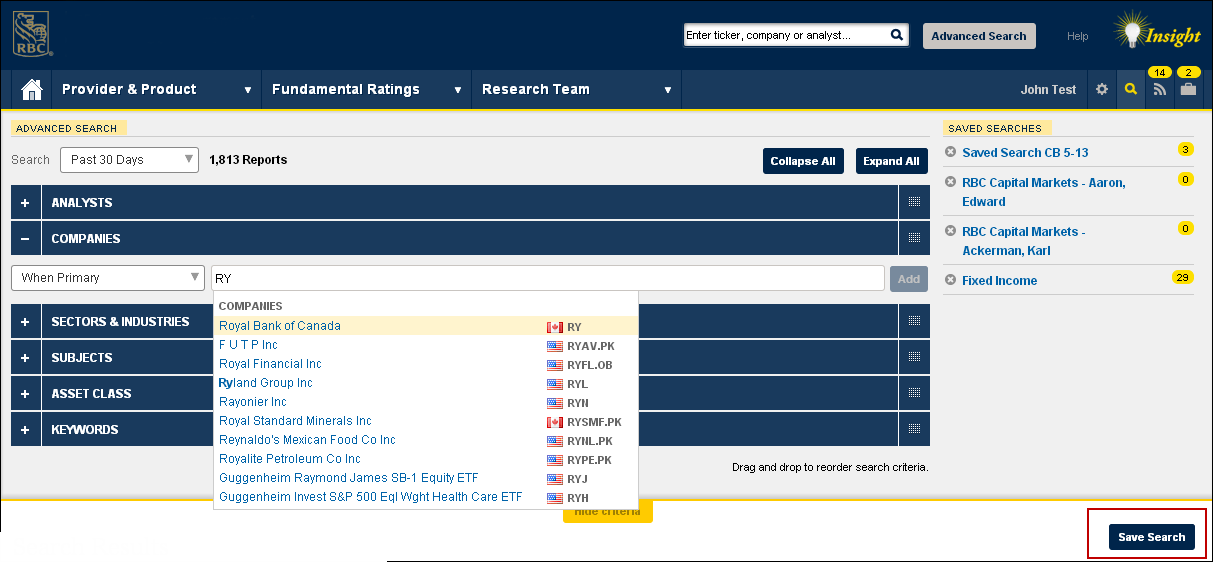Delete the Aaron, Edward saved search
Screen dimensions: 1213x562
(951, 182)
